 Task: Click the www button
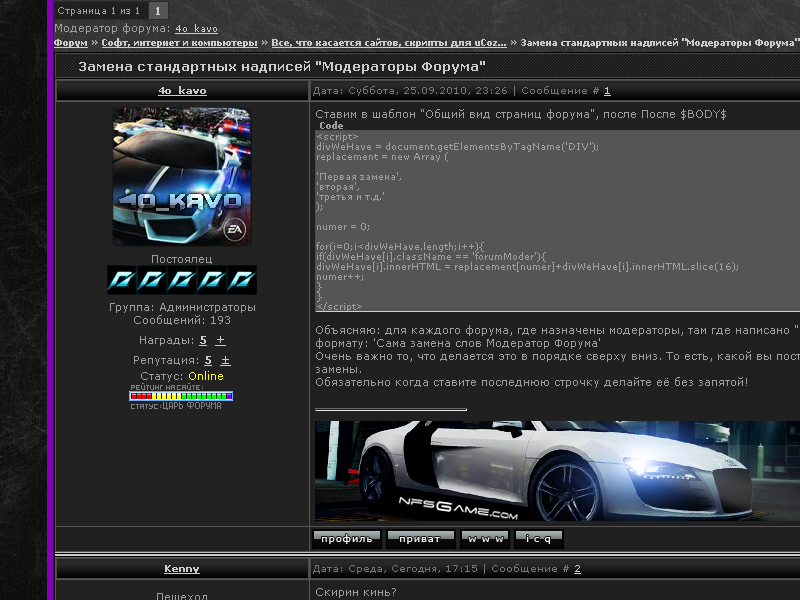pyautogui.click(x=485, y=539)
